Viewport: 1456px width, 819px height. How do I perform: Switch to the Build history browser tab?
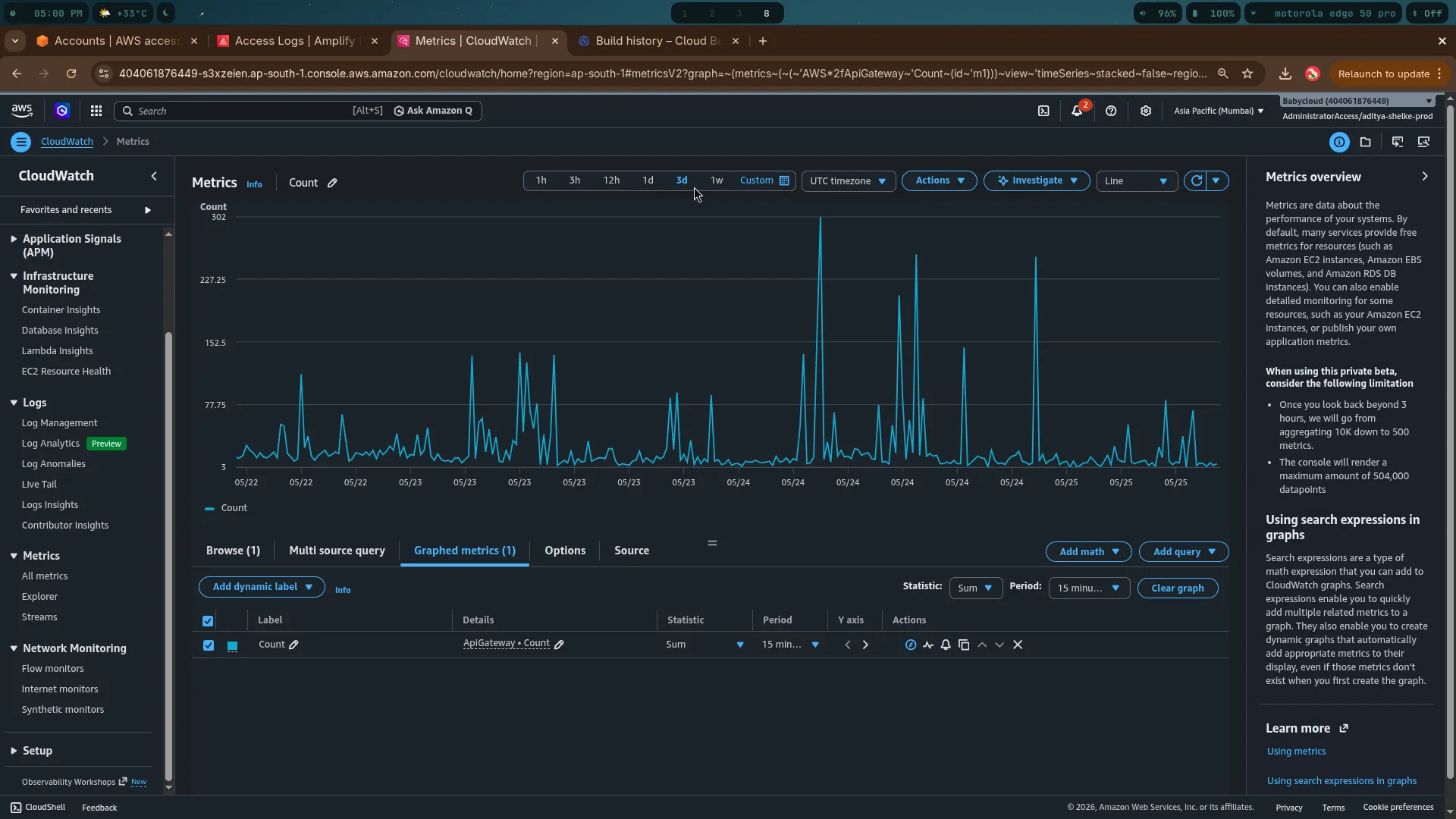click(656, 41)
